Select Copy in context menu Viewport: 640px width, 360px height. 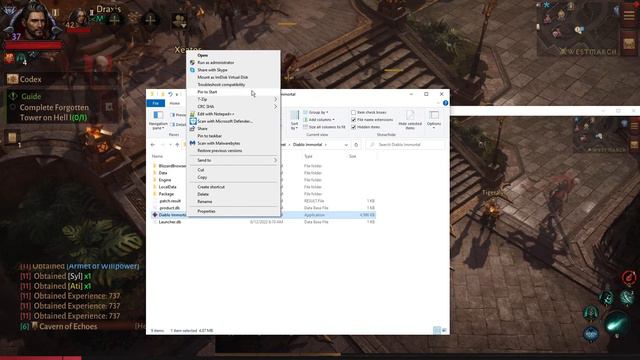pyautogui.click(x=202, y=177)
